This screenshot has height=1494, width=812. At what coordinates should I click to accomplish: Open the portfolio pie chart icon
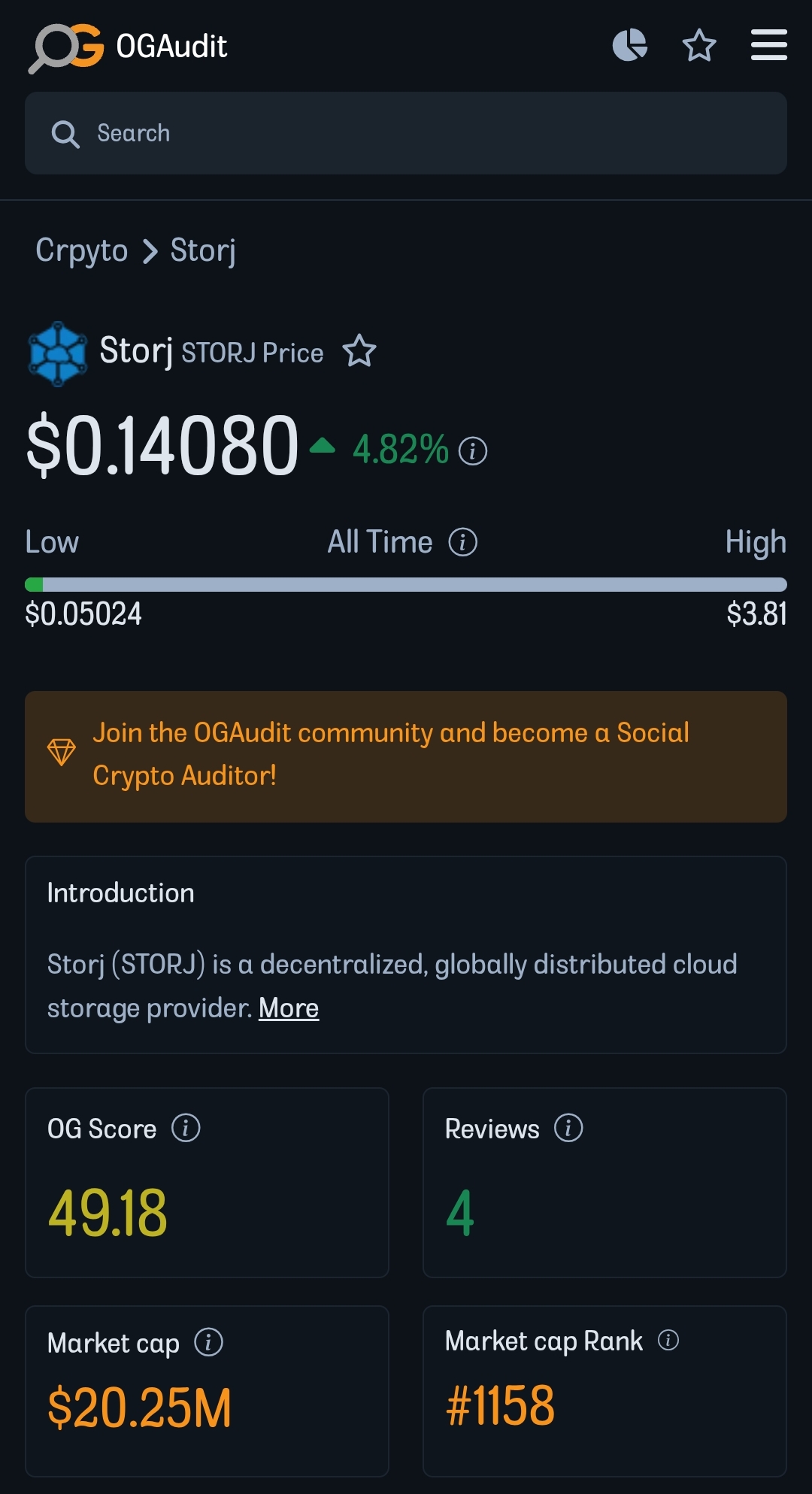coord(630,45)
